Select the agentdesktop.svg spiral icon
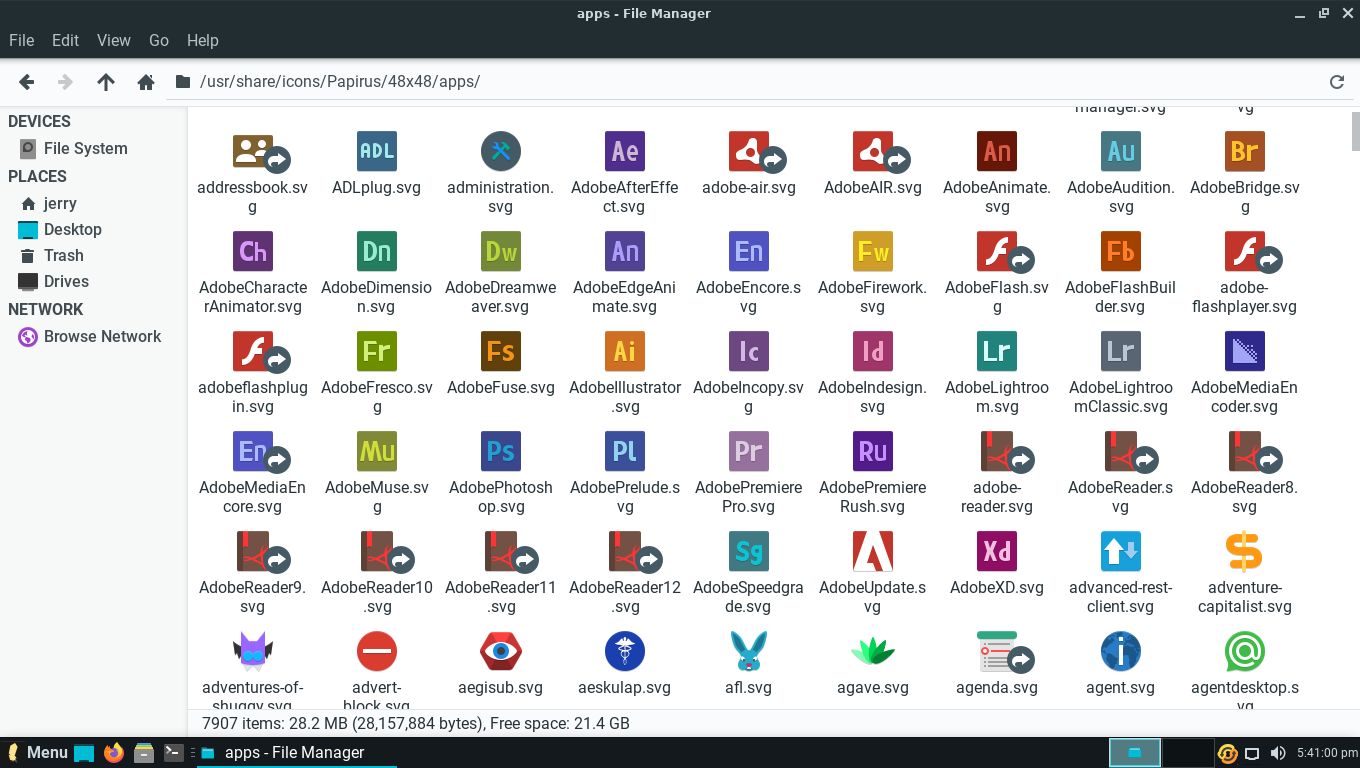This screenshot has height=768, width=1360. pyautogui.click(x=1244, y=651)
